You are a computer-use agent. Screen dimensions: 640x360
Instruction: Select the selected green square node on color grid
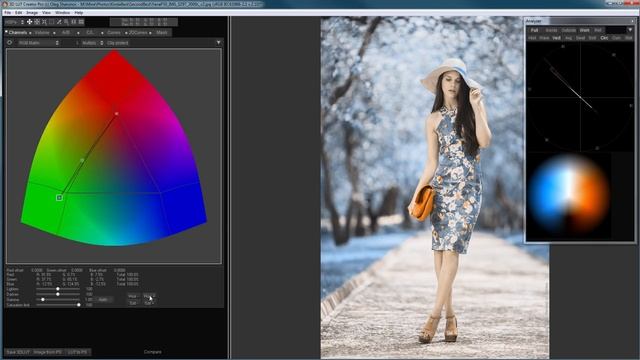(59, 198)
